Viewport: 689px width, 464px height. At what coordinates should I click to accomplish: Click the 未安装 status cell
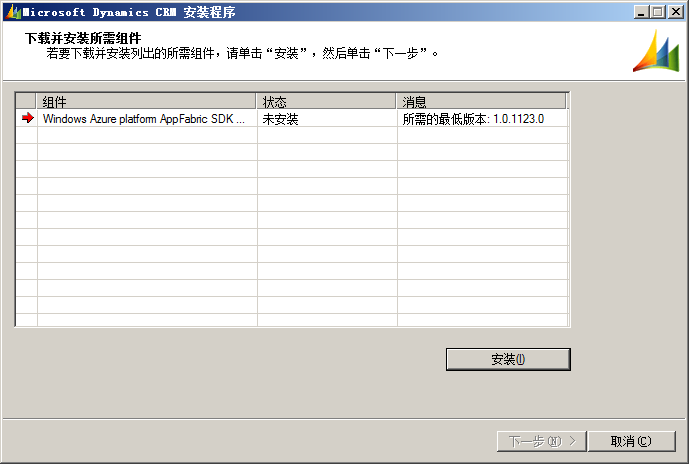327,119
